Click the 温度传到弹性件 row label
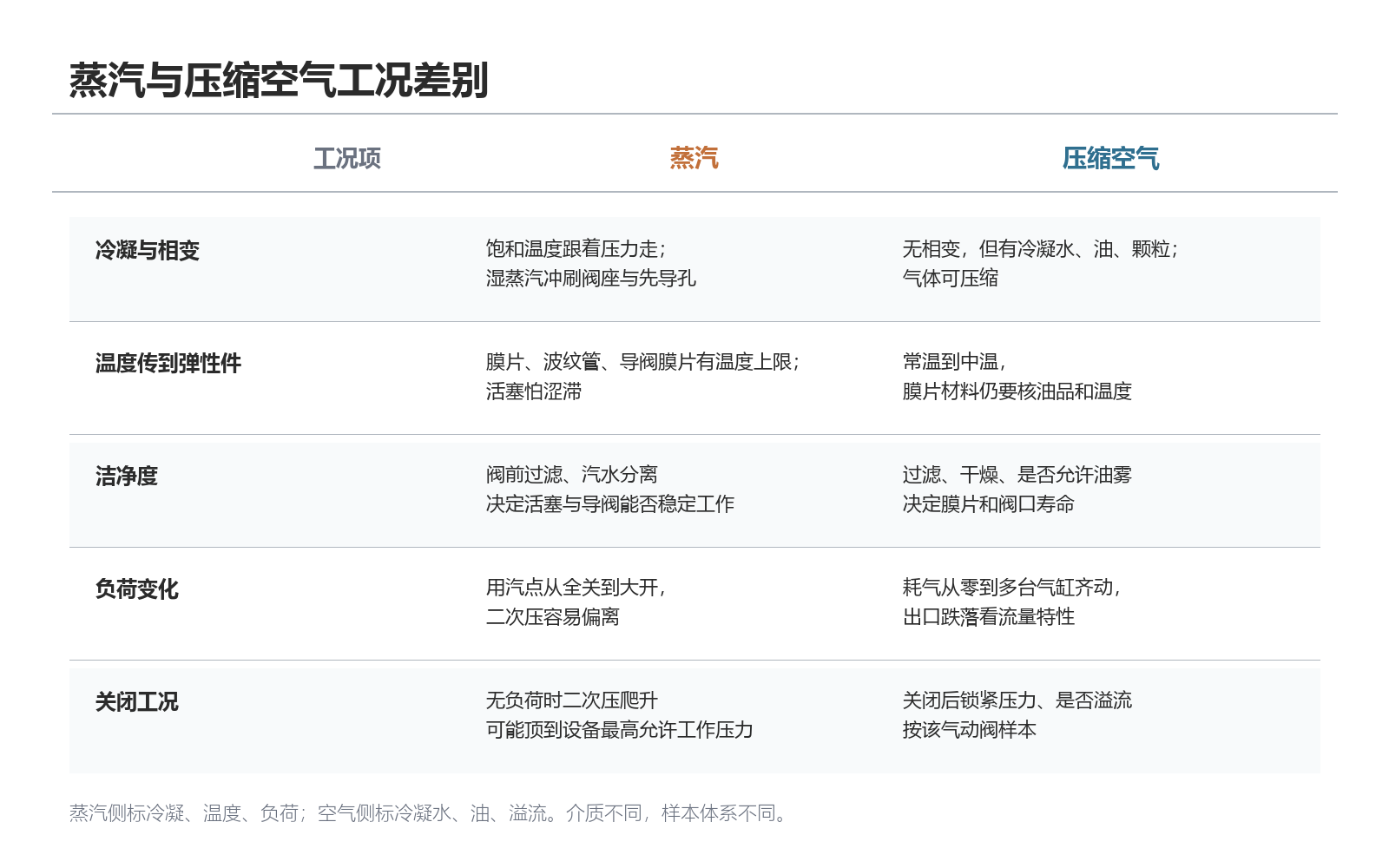Viewport: 1389px width, 868px height. pos(168,364)
